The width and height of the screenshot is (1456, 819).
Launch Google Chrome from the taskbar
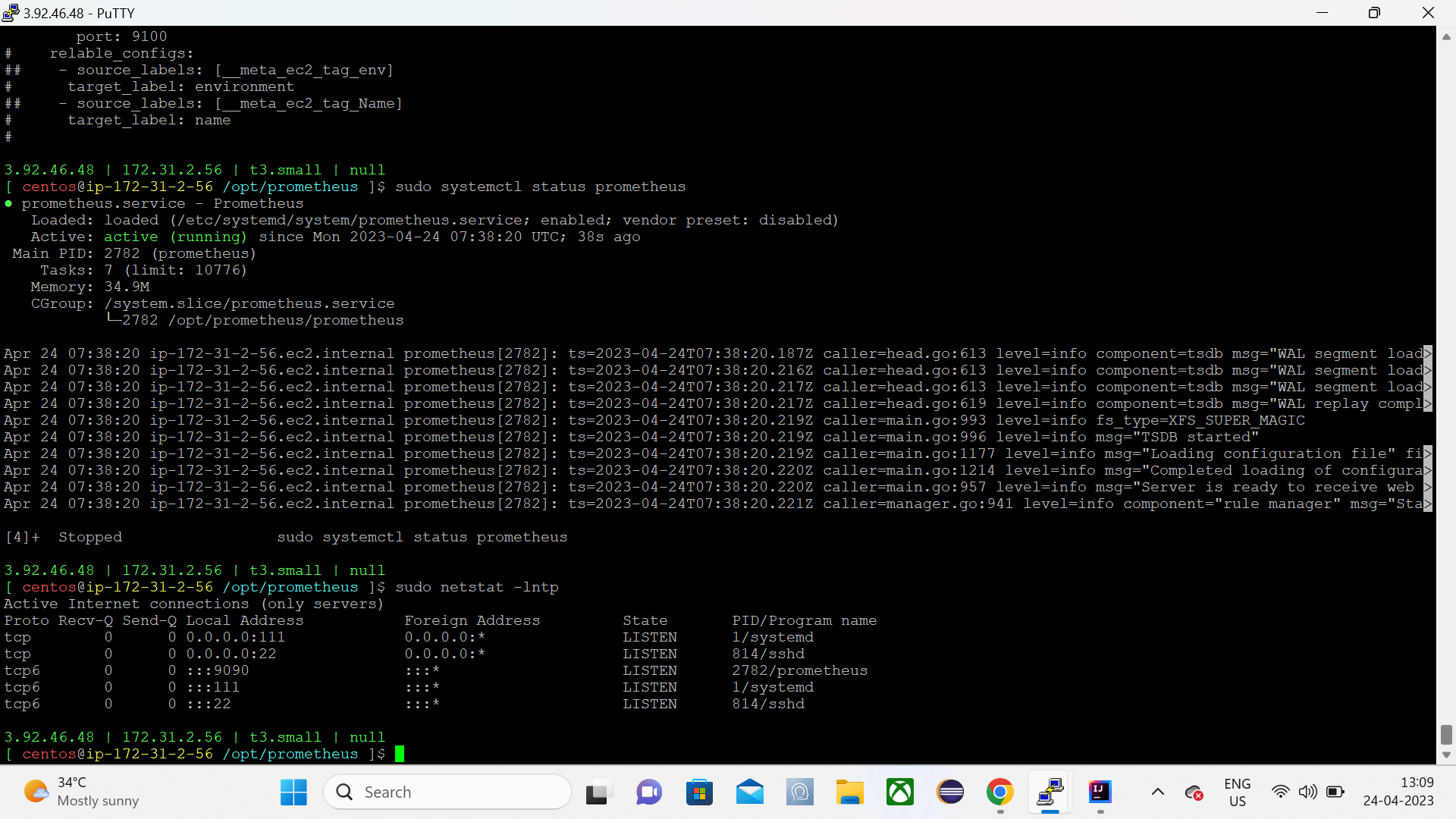point(999,792)
